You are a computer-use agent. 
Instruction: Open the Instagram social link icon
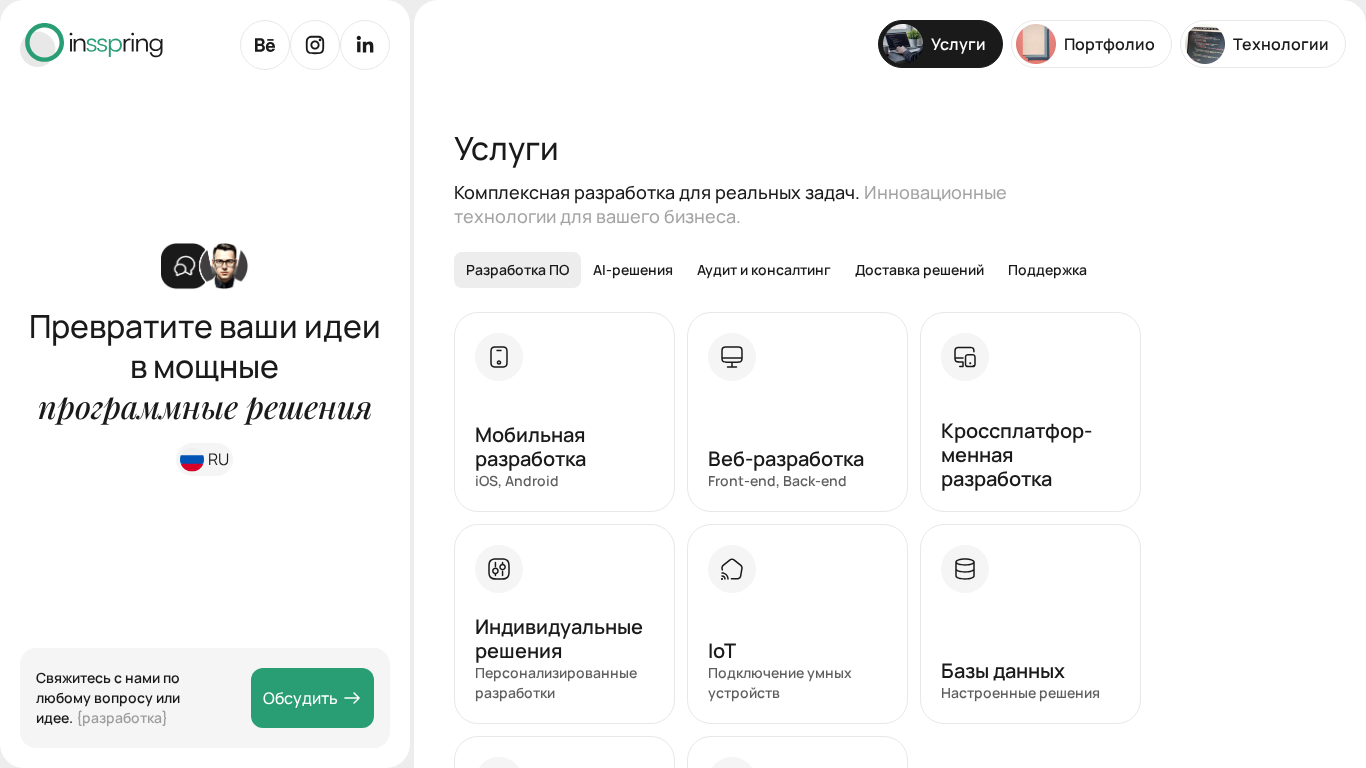point(315,45)
